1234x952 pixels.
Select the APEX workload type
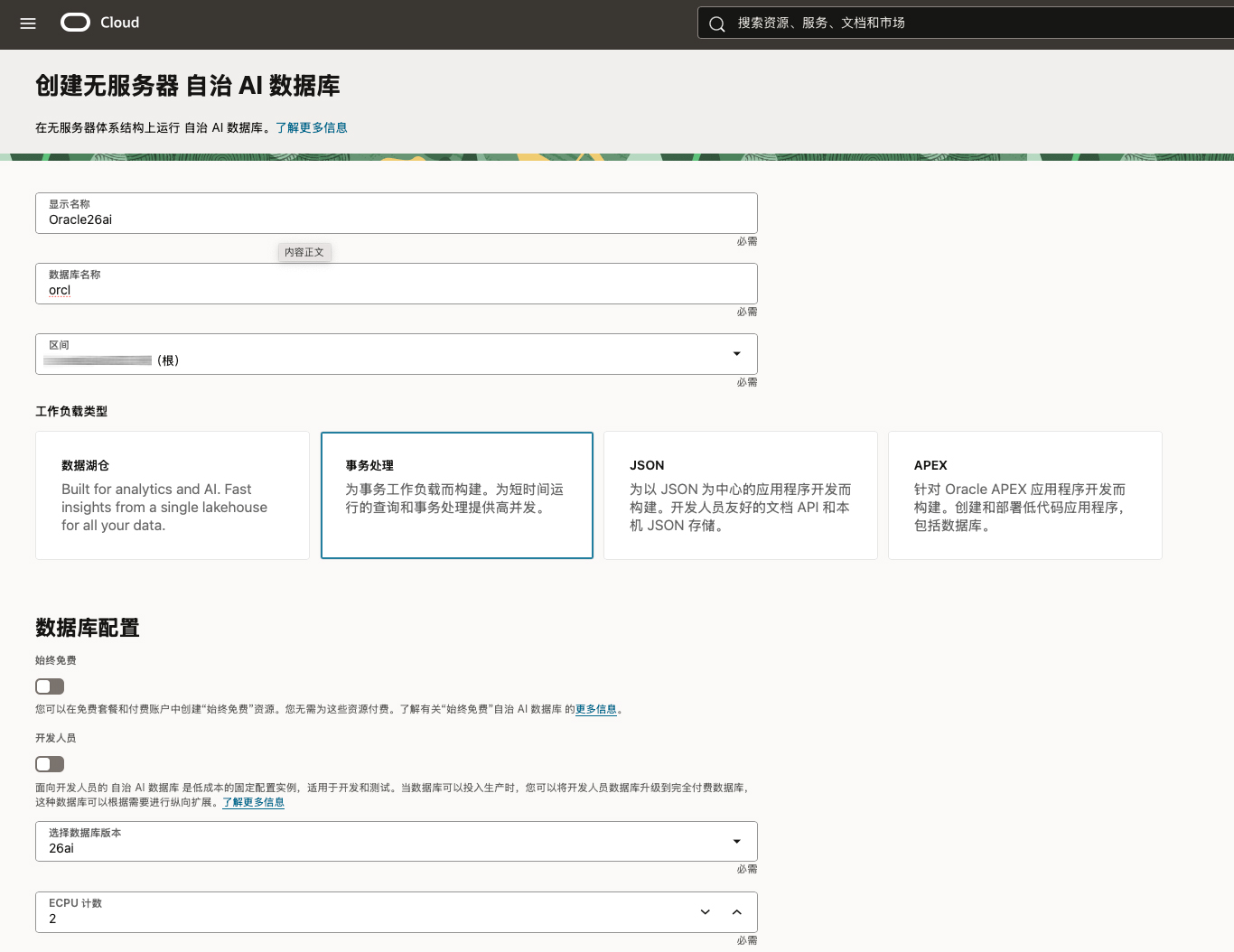1024,495
